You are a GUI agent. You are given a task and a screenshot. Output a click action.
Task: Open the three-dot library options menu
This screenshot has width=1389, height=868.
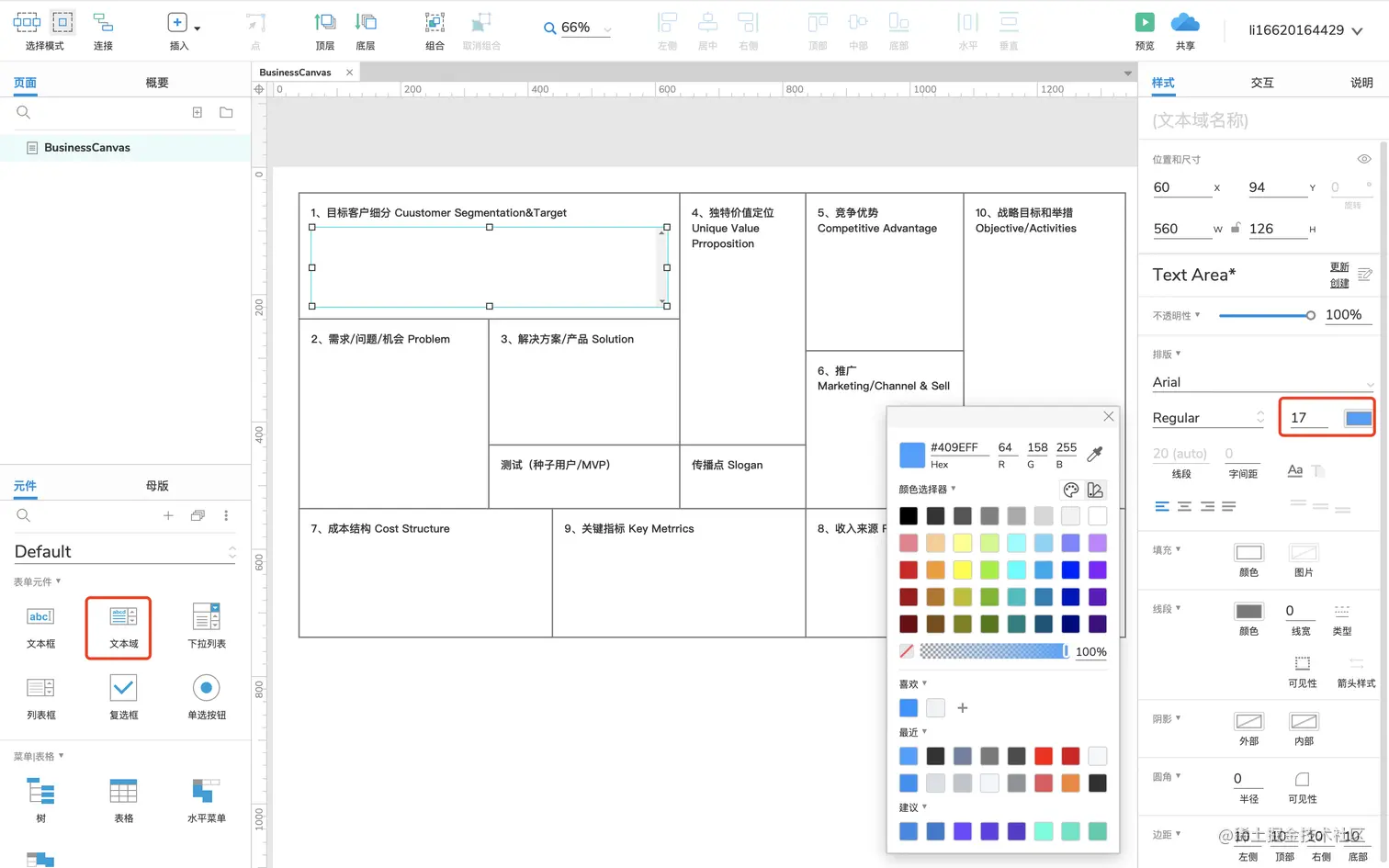click(226, 515)
